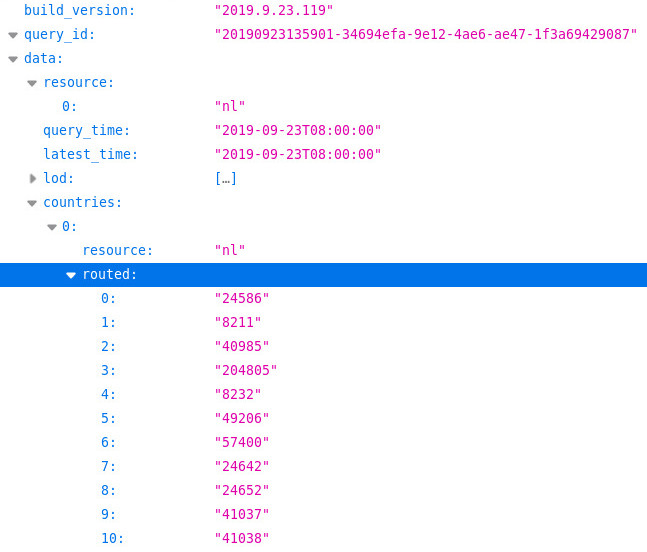Select the countries key label
Image resolution: width=647 pixels, height=552 pixels.
[x=83, y=202]
